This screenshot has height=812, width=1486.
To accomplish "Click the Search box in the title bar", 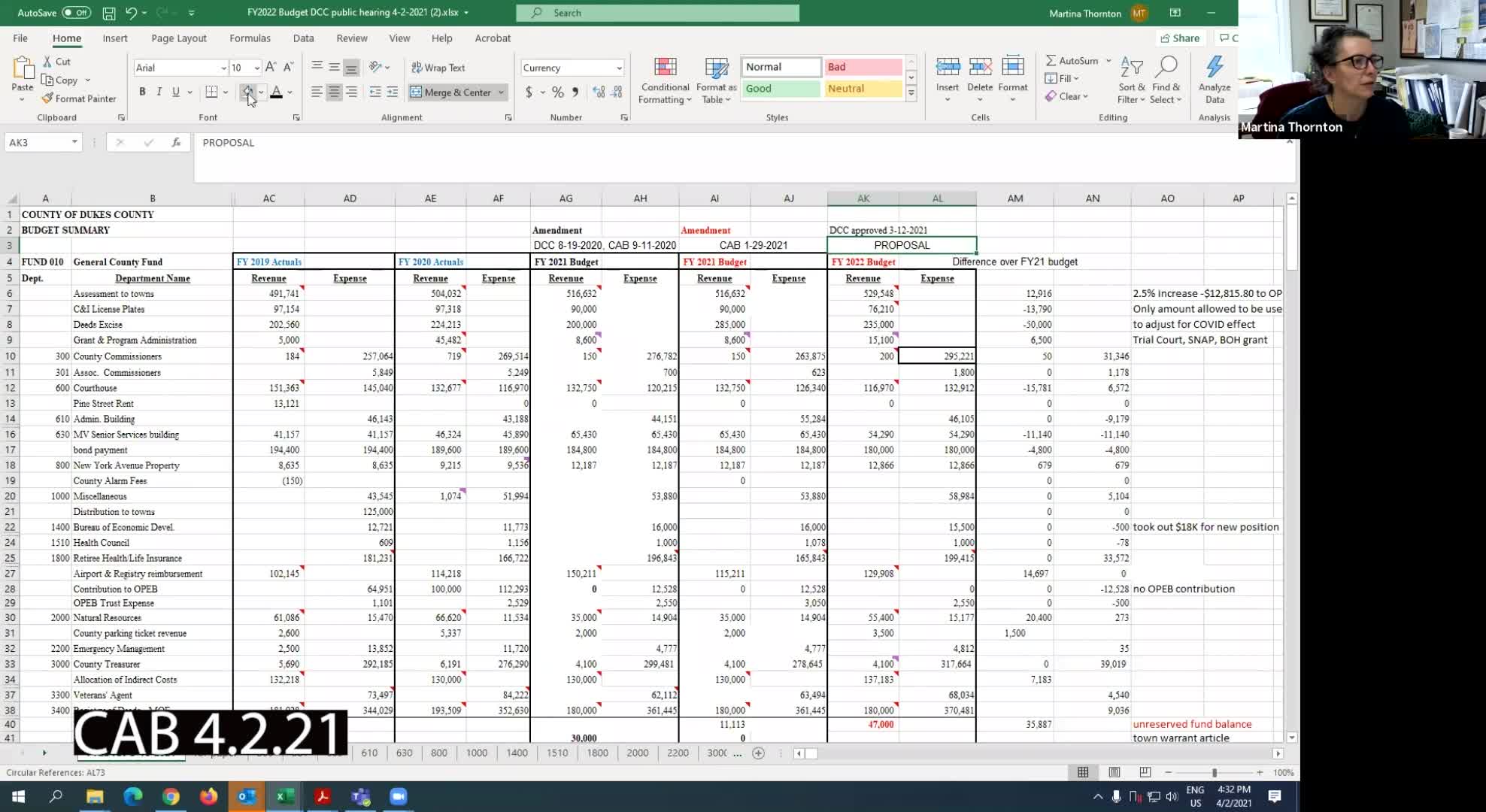I will coord(657,13).
